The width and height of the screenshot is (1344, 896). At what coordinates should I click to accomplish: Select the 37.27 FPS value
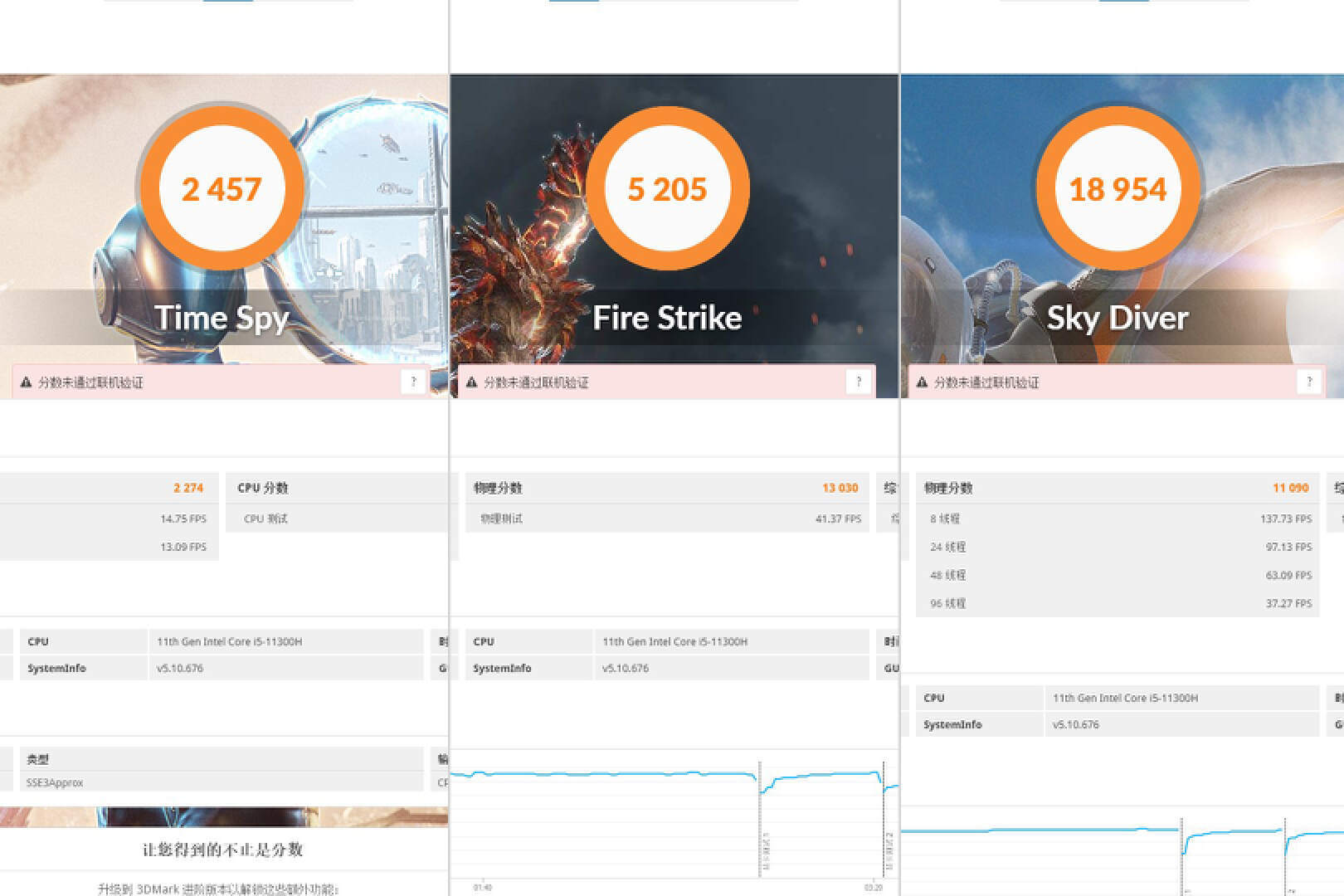coord(1288,603)
